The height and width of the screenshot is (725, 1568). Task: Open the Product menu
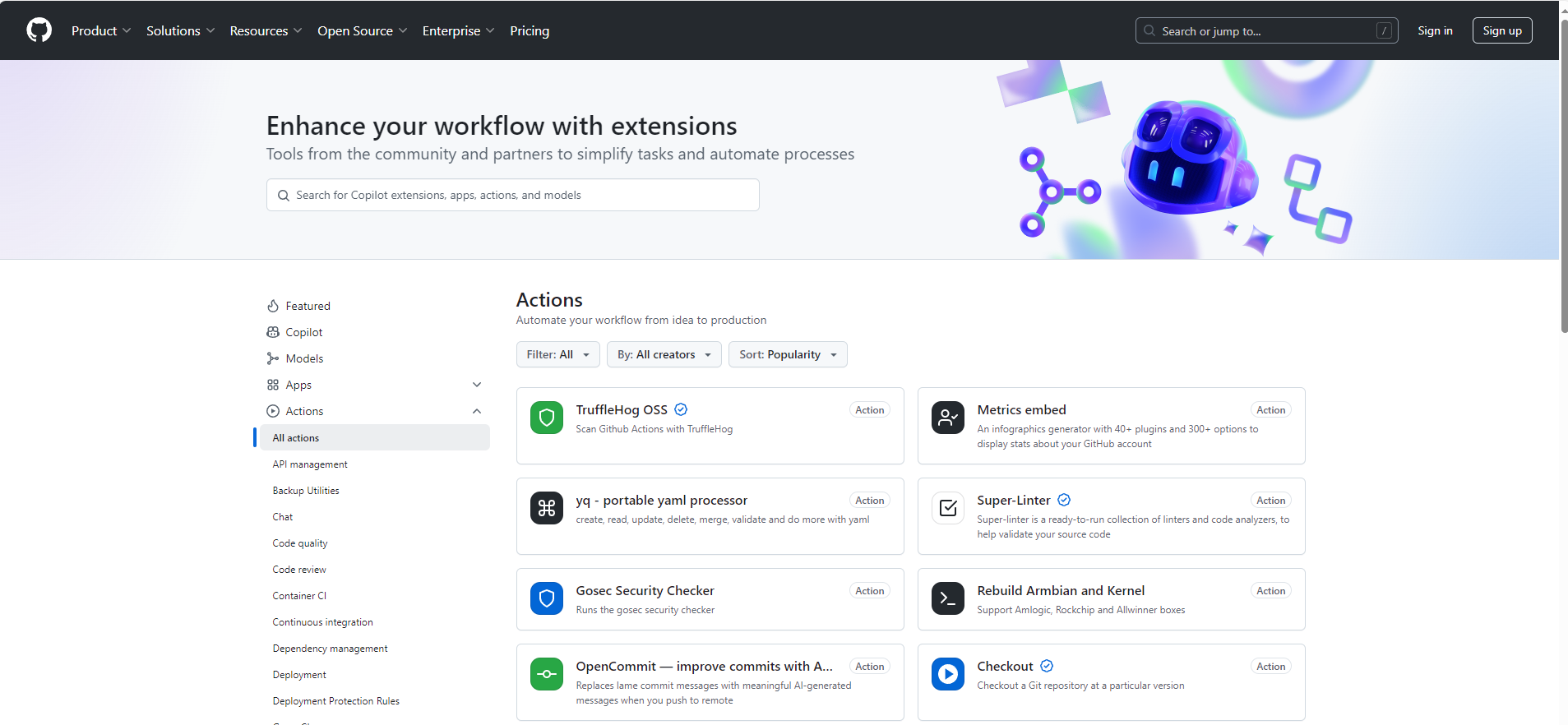pos(100,30)
